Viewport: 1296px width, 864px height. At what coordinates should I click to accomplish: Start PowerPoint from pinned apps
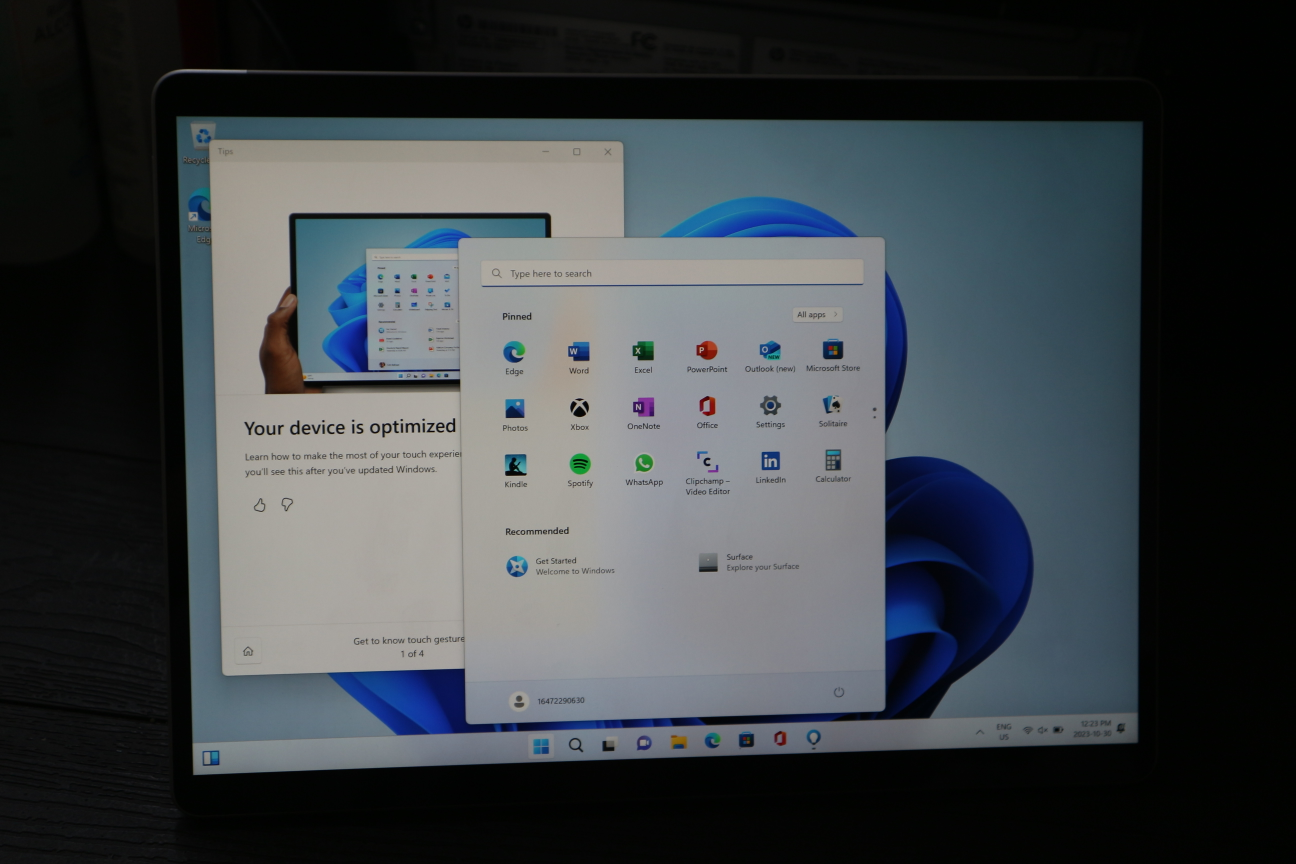707,355
